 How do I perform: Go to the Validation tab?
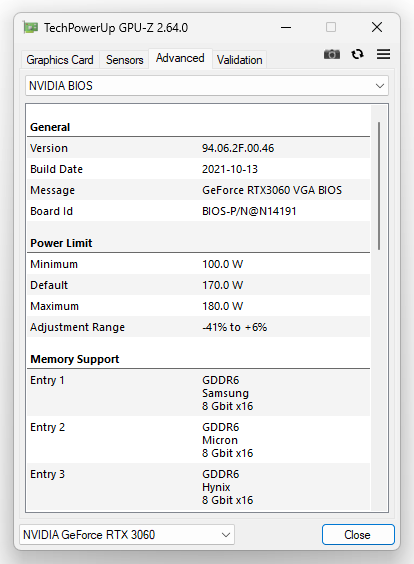click(x=240, y=60)
